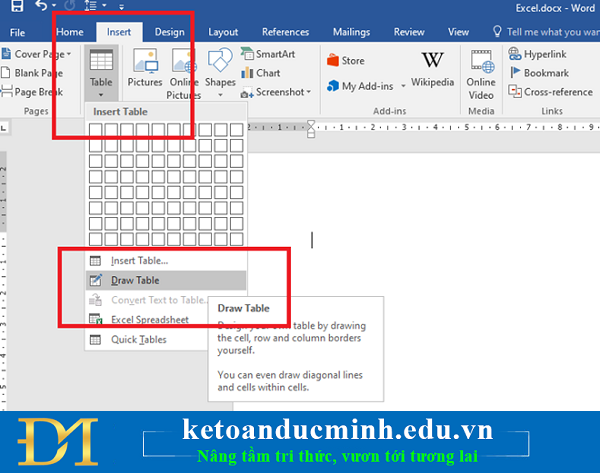Add a Bookmark
This screenshot has height=473, width=600.
[x=539, y=73]
